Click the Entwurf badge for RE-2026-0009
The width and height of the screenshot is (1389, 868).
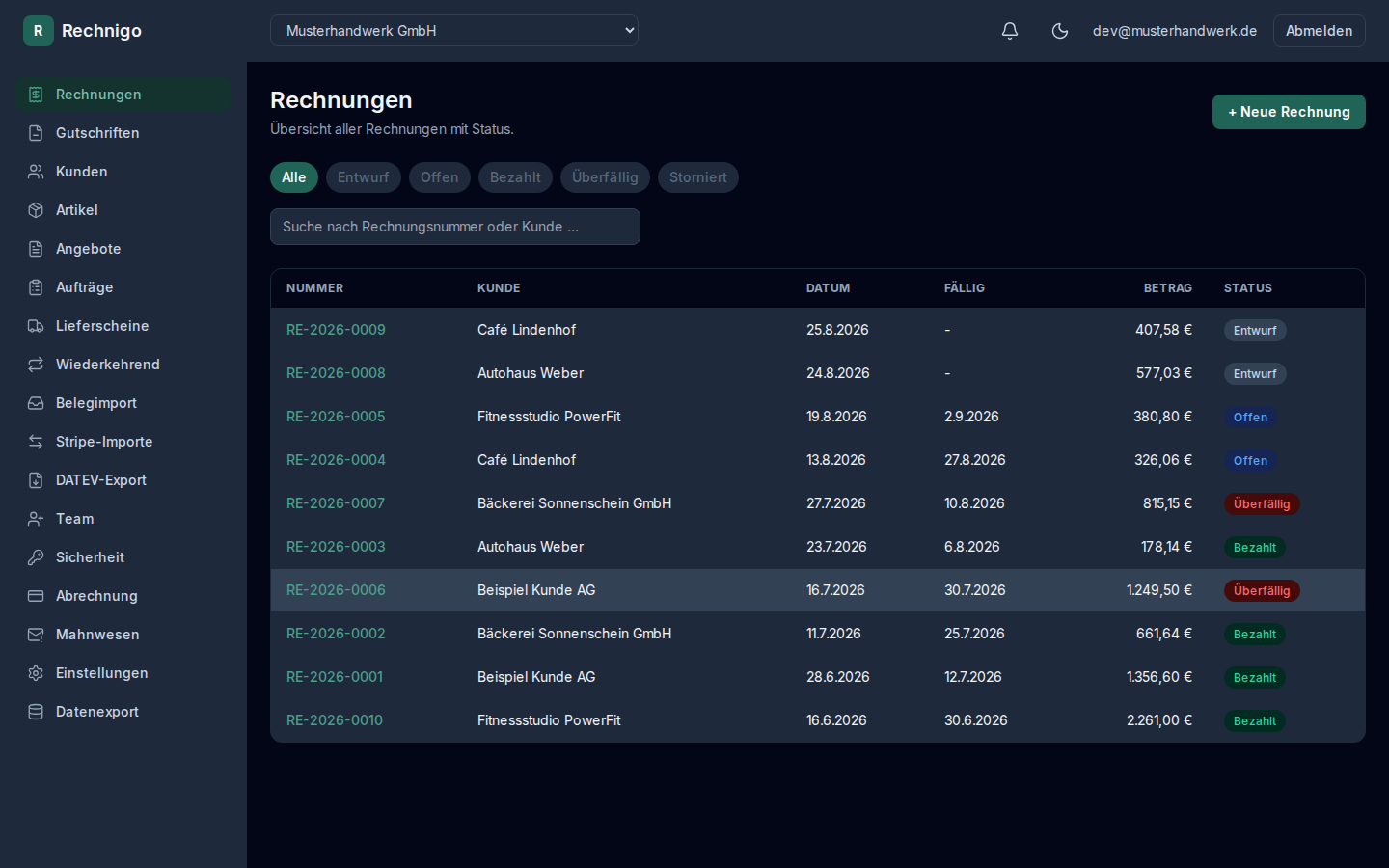(1255, 330)
